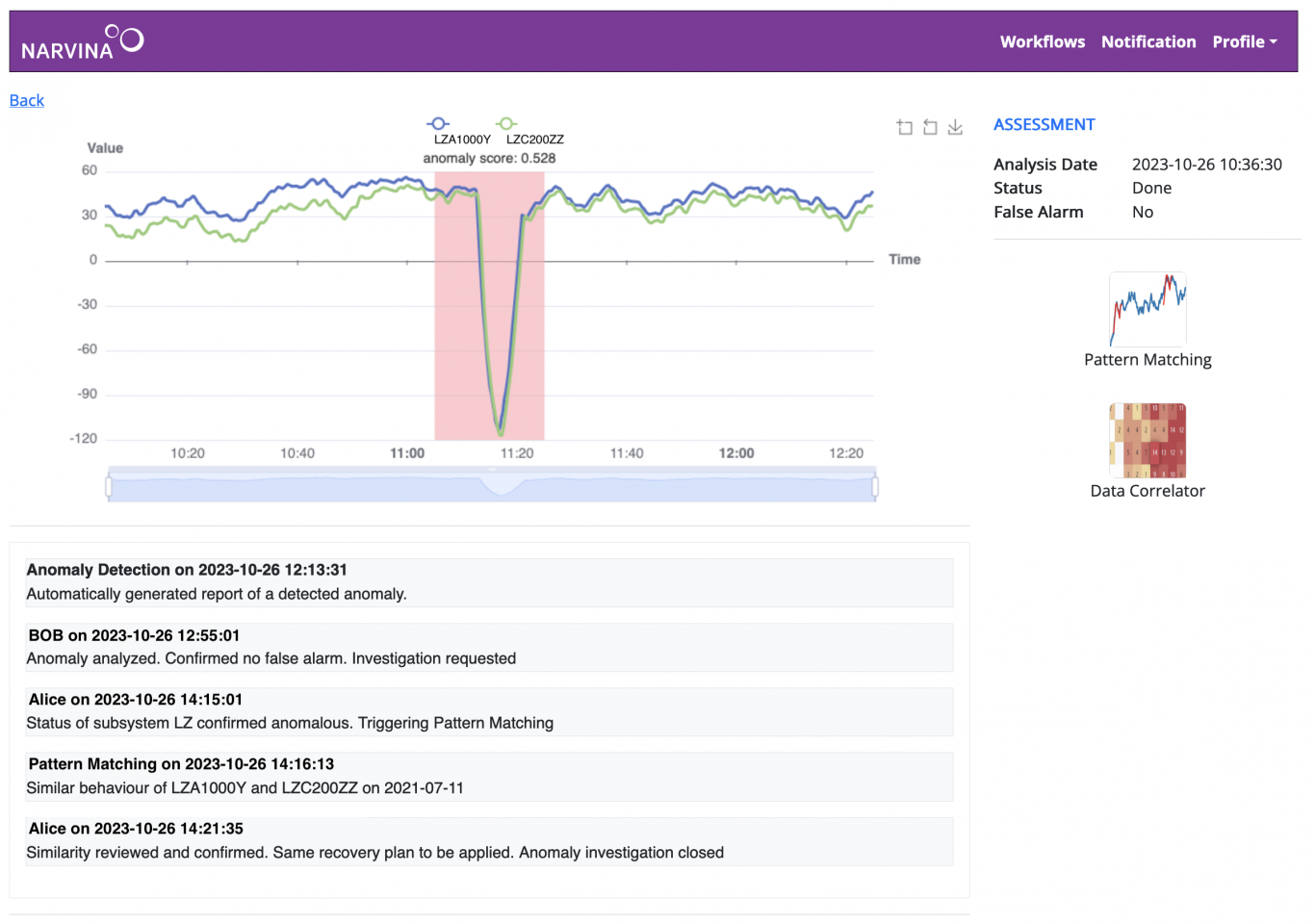
Task: Open the Pattern Matching tool thumbnail
Action: [x=1147, y=309]
